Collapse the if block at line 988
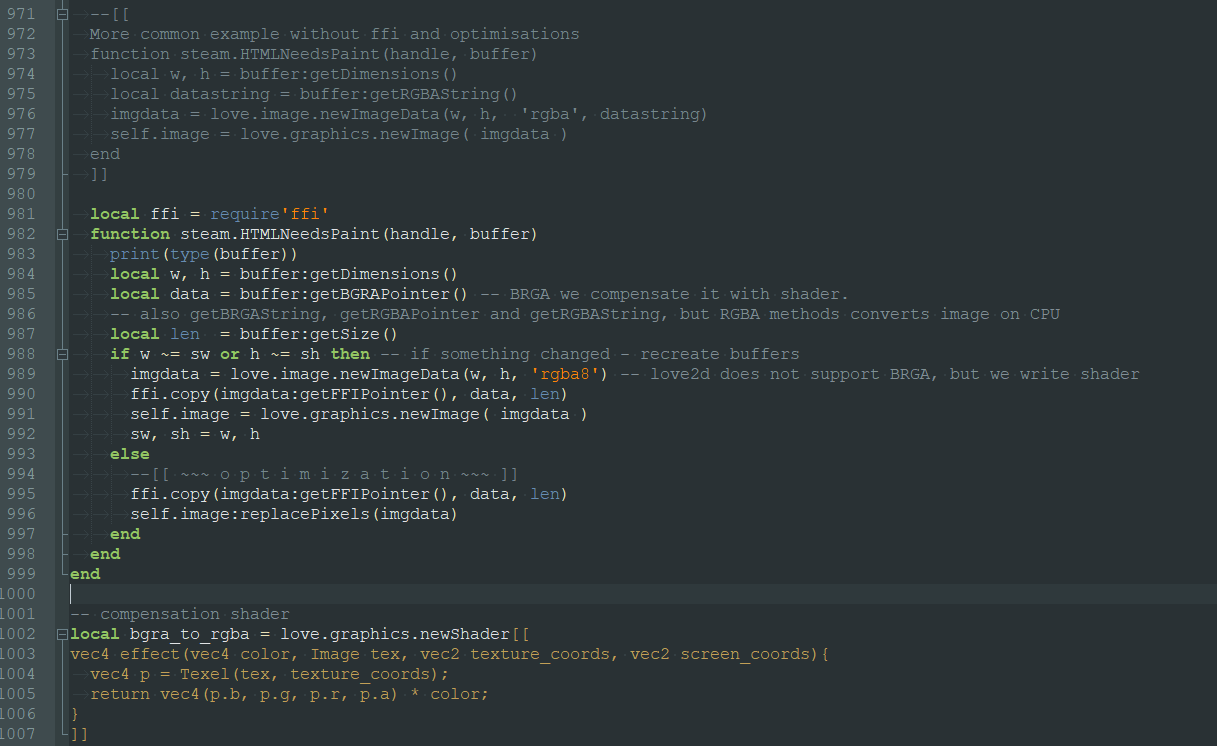 click(64, 354)
